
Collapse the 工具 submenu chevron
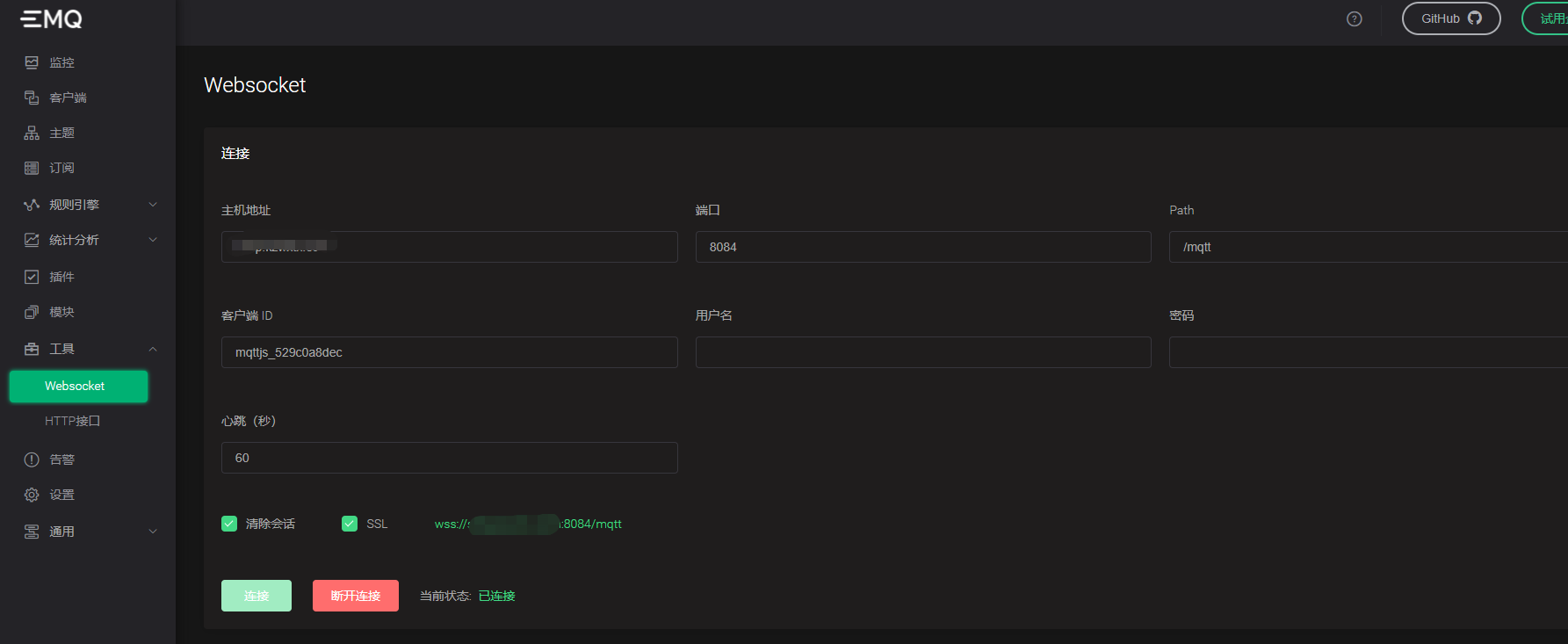click(x=153, y=349)
